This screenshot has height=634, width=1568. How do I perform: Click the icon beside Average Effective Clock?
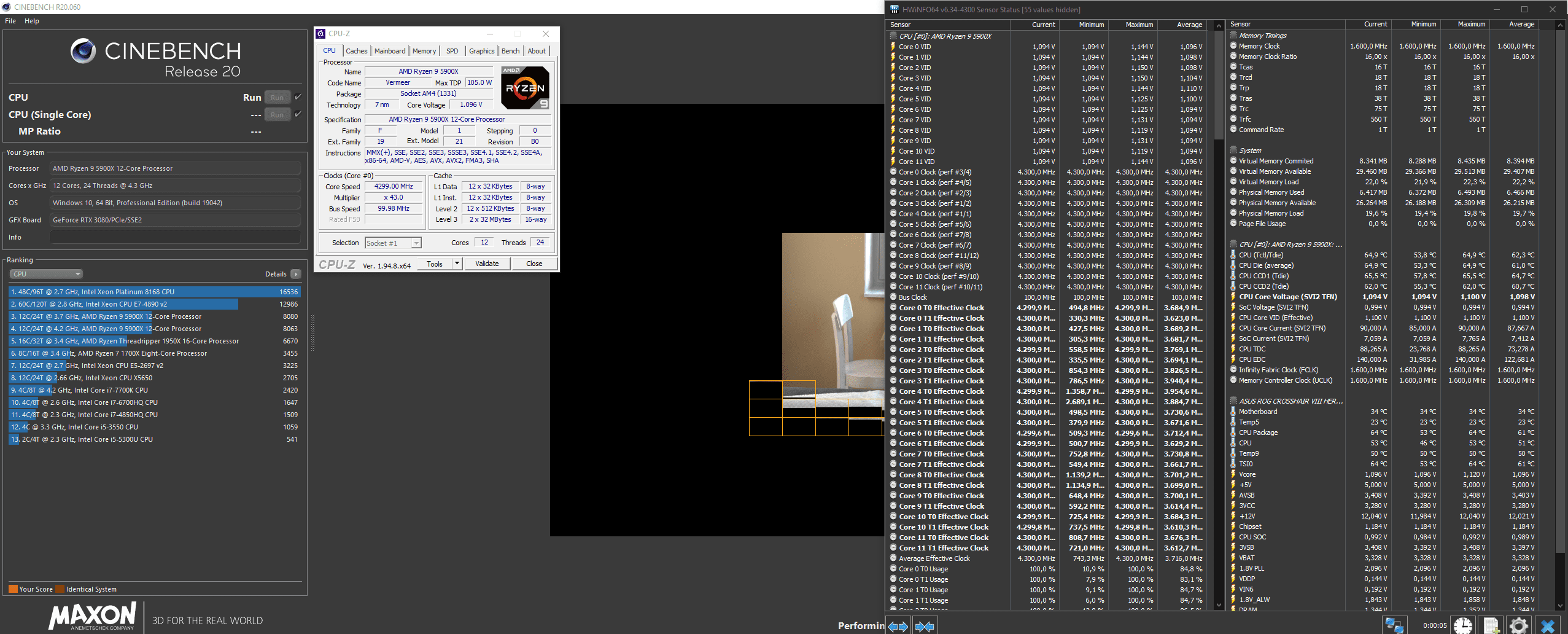click(893, 558)
